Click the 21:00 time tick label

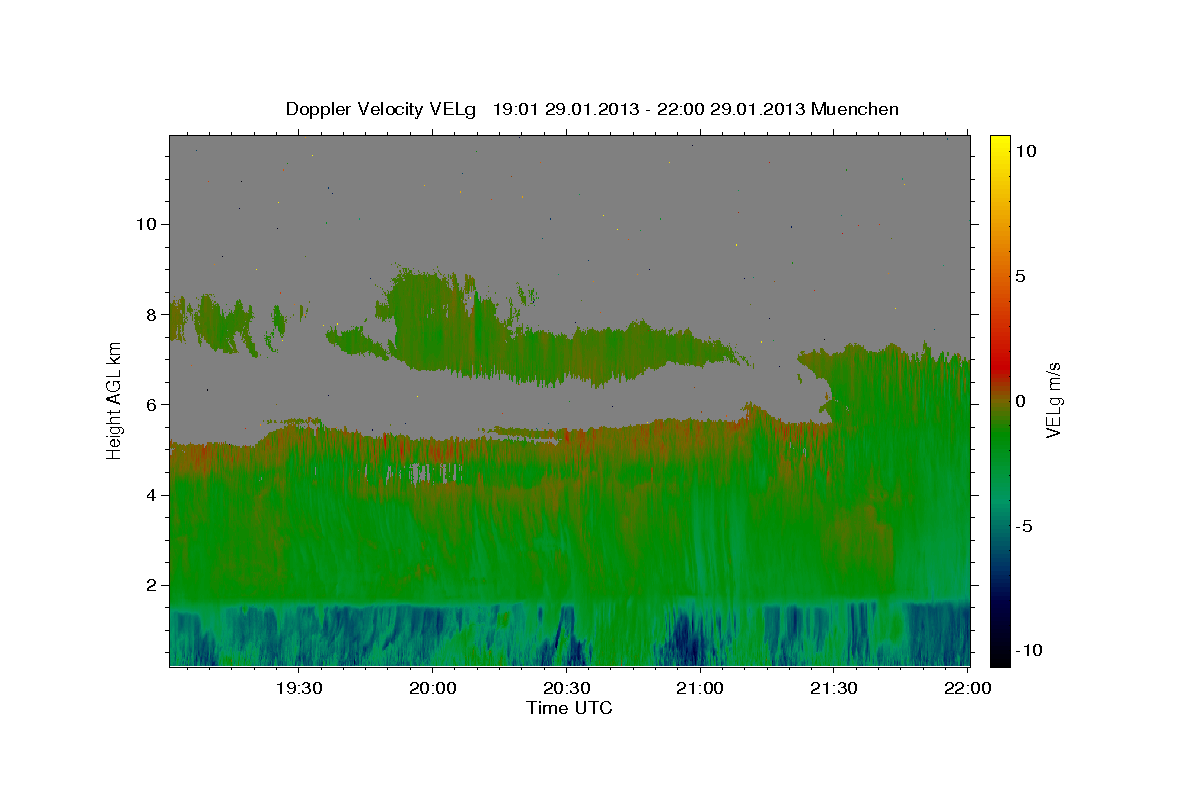click(699, 688)
